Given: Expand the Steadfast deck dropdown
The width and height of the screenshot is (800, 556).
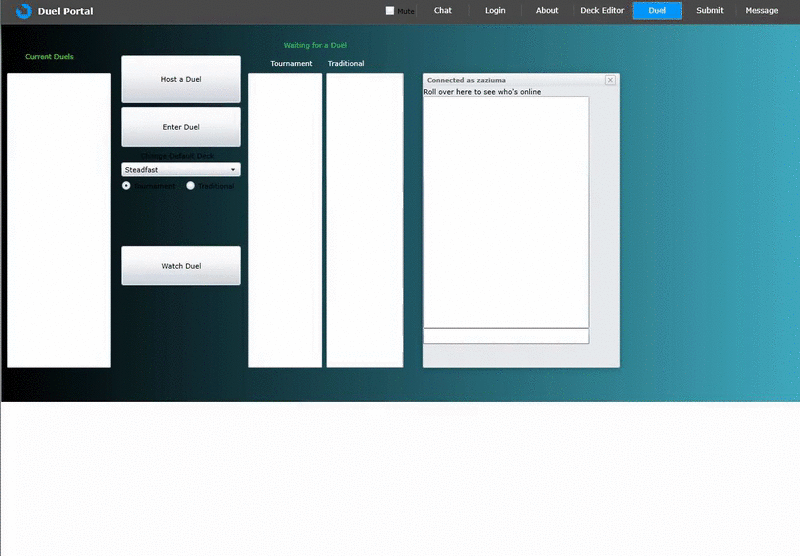Looking at the screenshot, I should click(181, 169).
